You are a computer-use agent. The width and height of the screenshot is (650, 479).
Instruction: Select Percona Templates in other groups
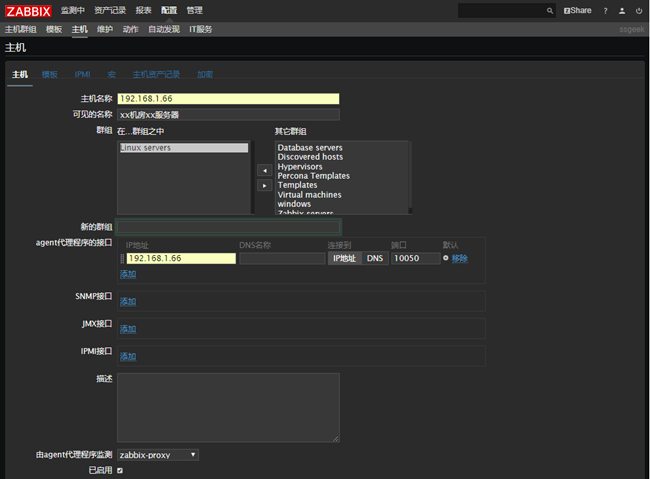click(x=313, y=176)
